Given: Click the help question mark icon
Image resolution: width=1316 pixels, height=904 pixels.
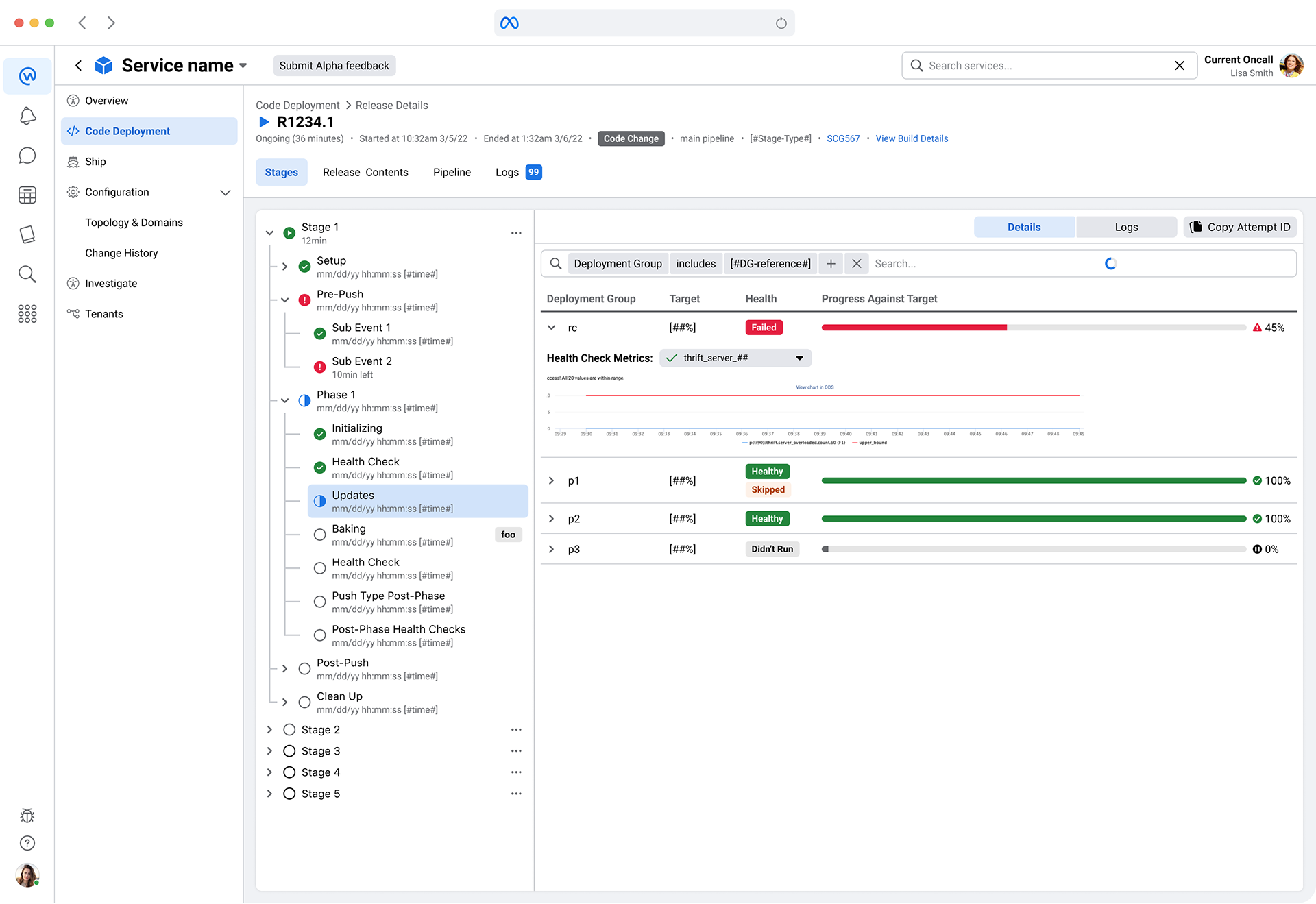Looking at the screenshot, I should click(x=27, y=843).
